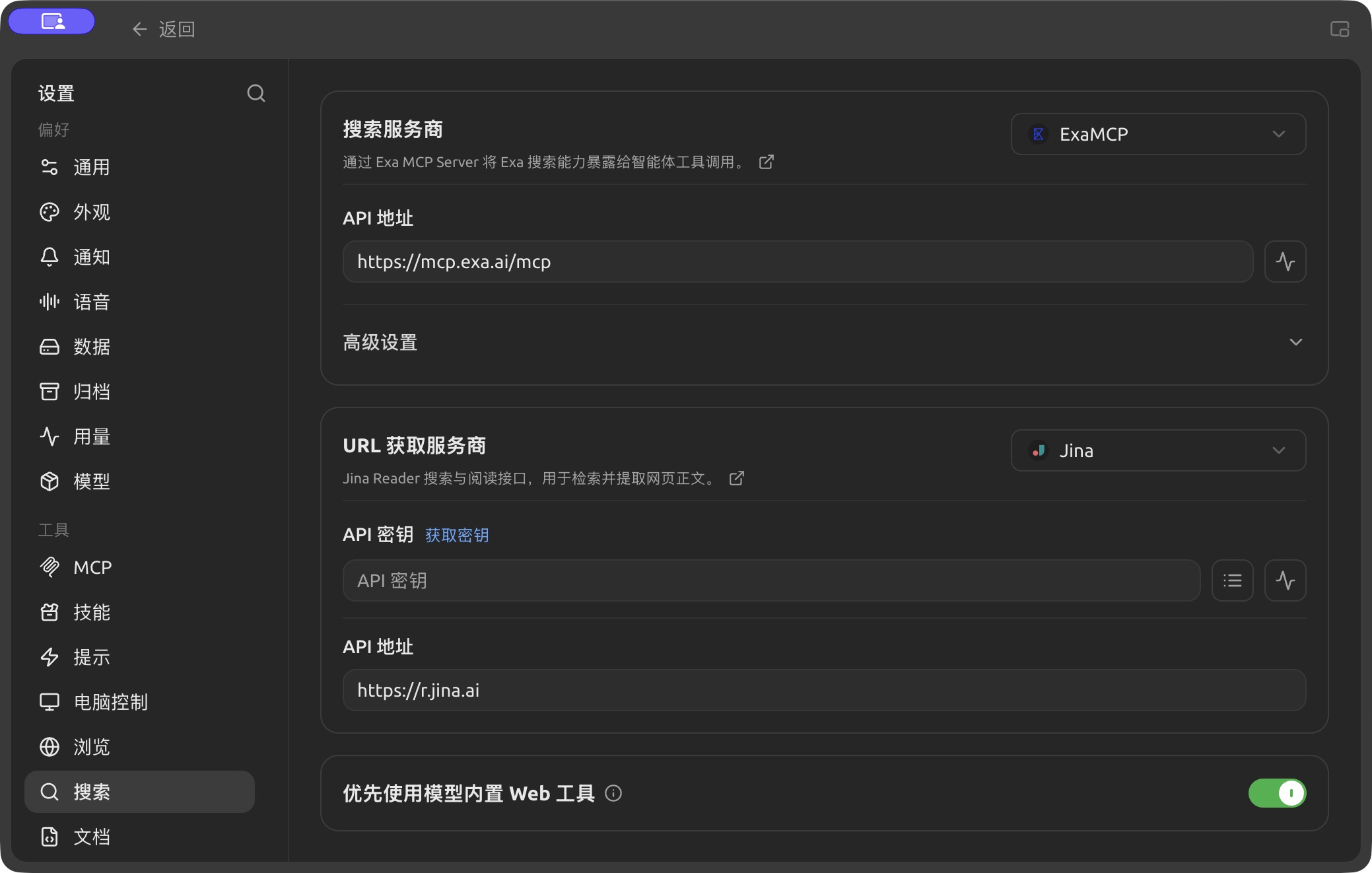Open the API key list manager

[1232, 580]
